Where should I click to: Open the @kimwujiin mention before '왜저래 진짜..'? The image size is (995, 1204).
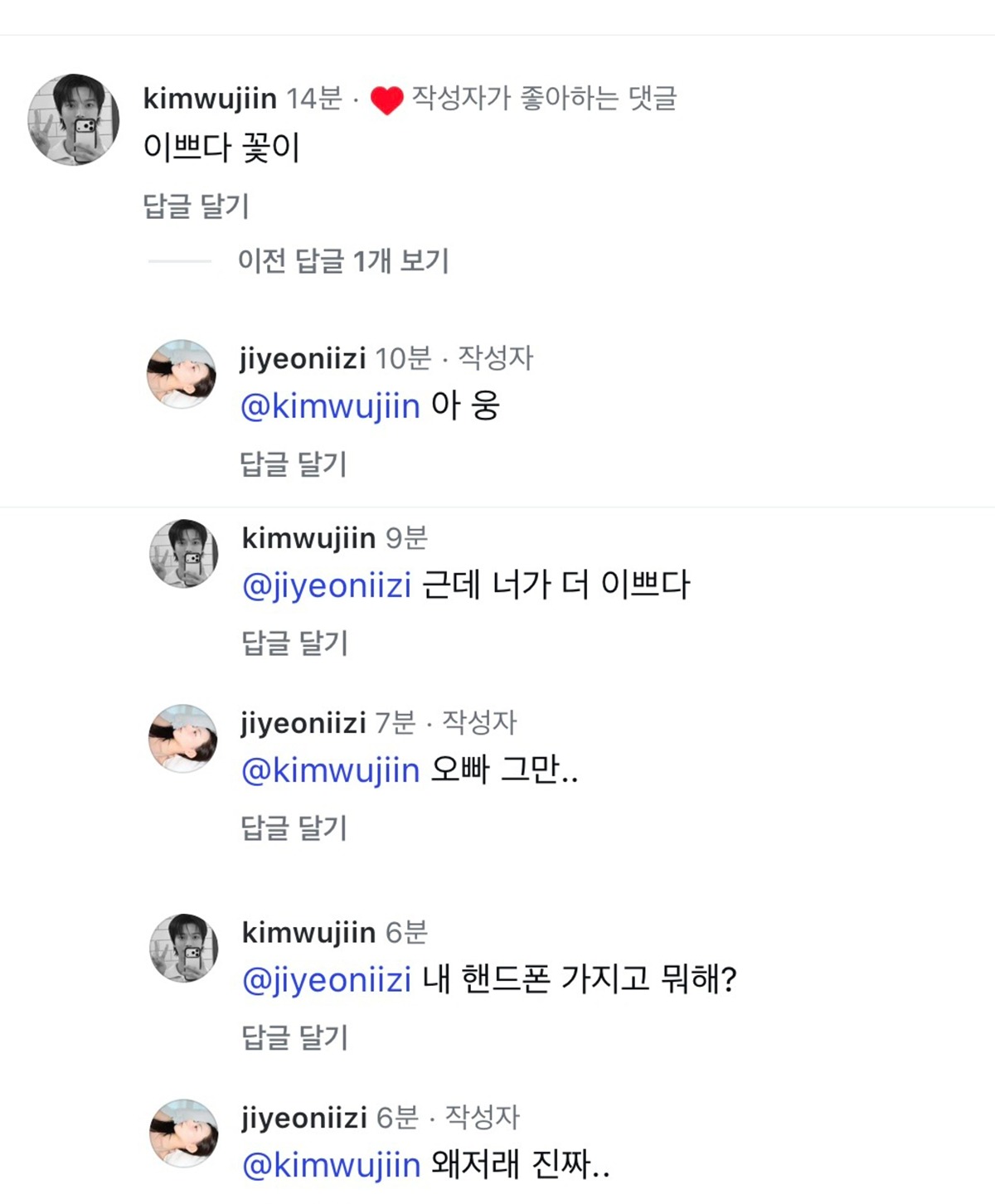(x=332, y=1166)
